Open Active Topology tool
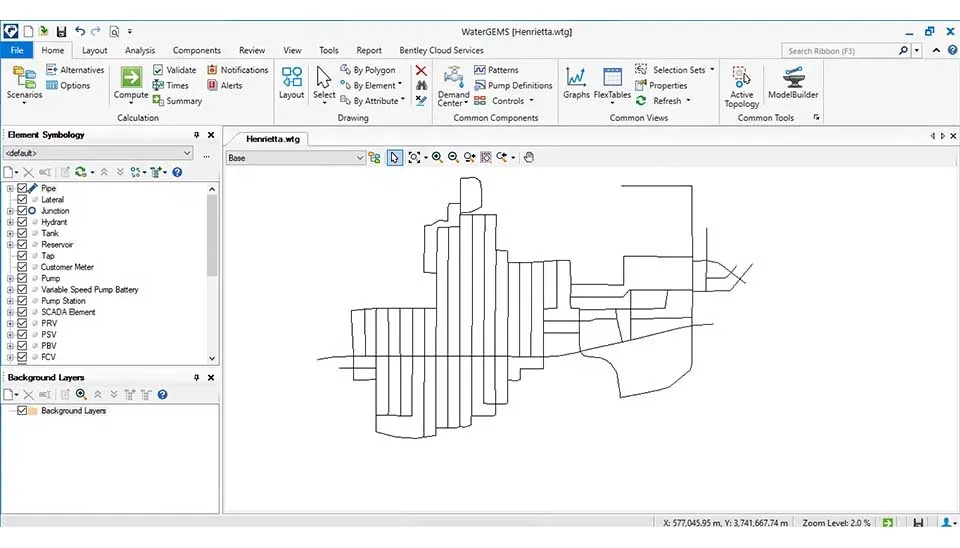 (741, 87)
